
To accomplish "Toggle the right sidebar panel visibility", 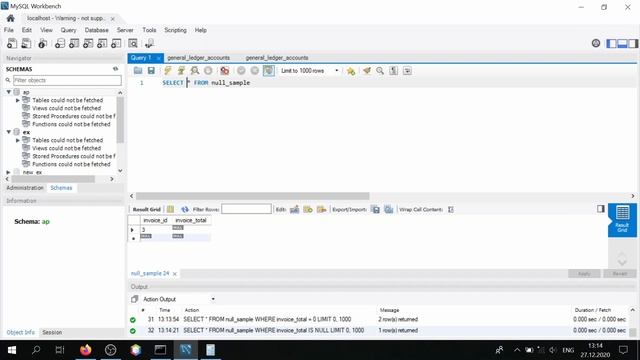I will click(633, 43).
